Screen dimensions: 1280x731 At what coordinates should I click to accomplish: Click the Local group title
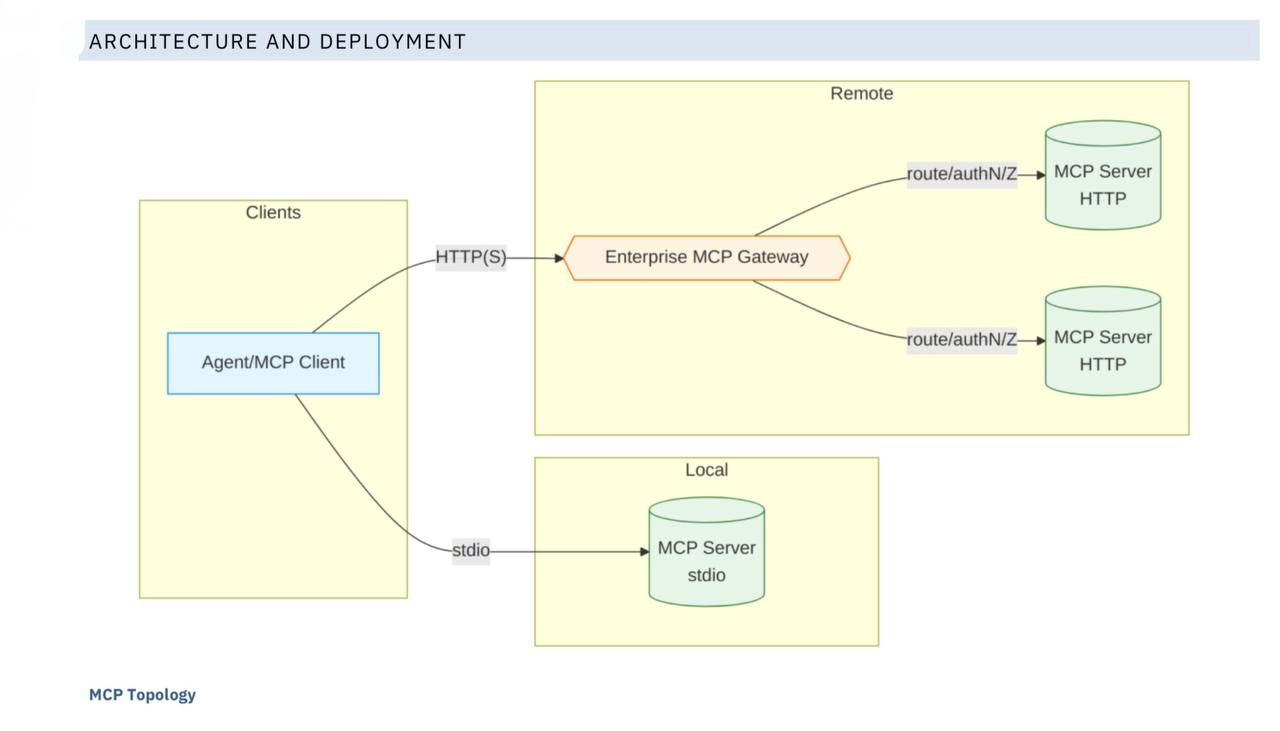[x=706, y=470]
